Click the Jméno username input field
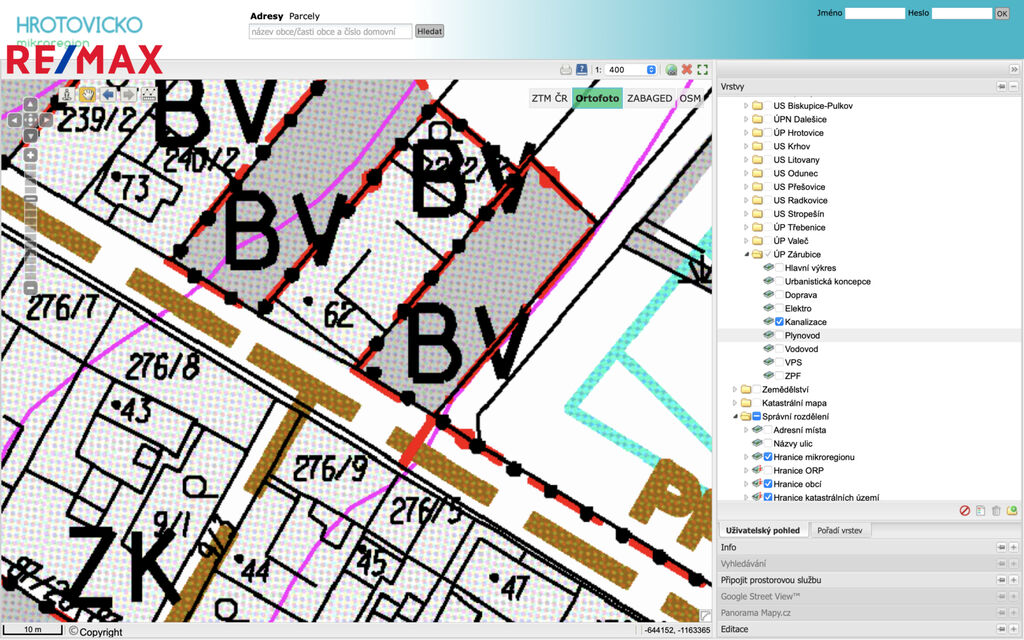The height and width of the screenshot is (640, 1024). (874, 14)
